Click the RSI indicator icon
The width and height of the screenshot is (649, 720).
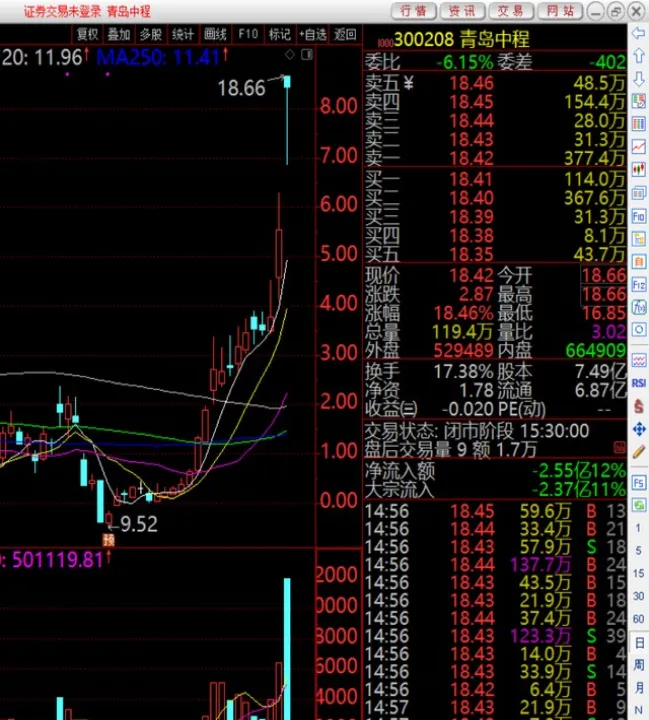pos(638,382)
